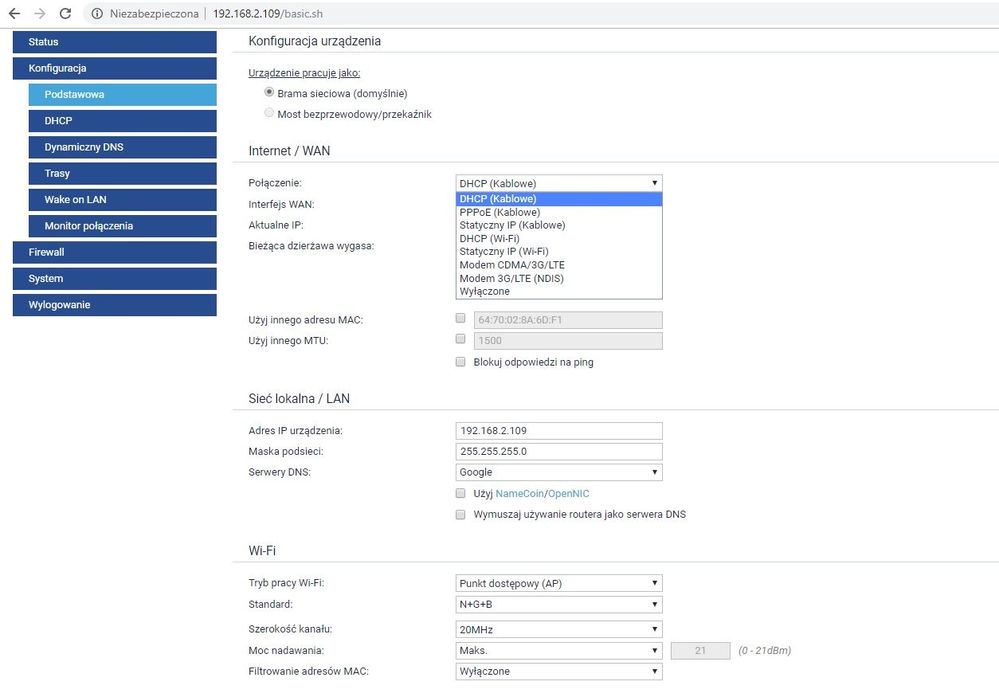
Task: Click the browser back arrow
Action: pyautogui.click(x=14, y=14)
